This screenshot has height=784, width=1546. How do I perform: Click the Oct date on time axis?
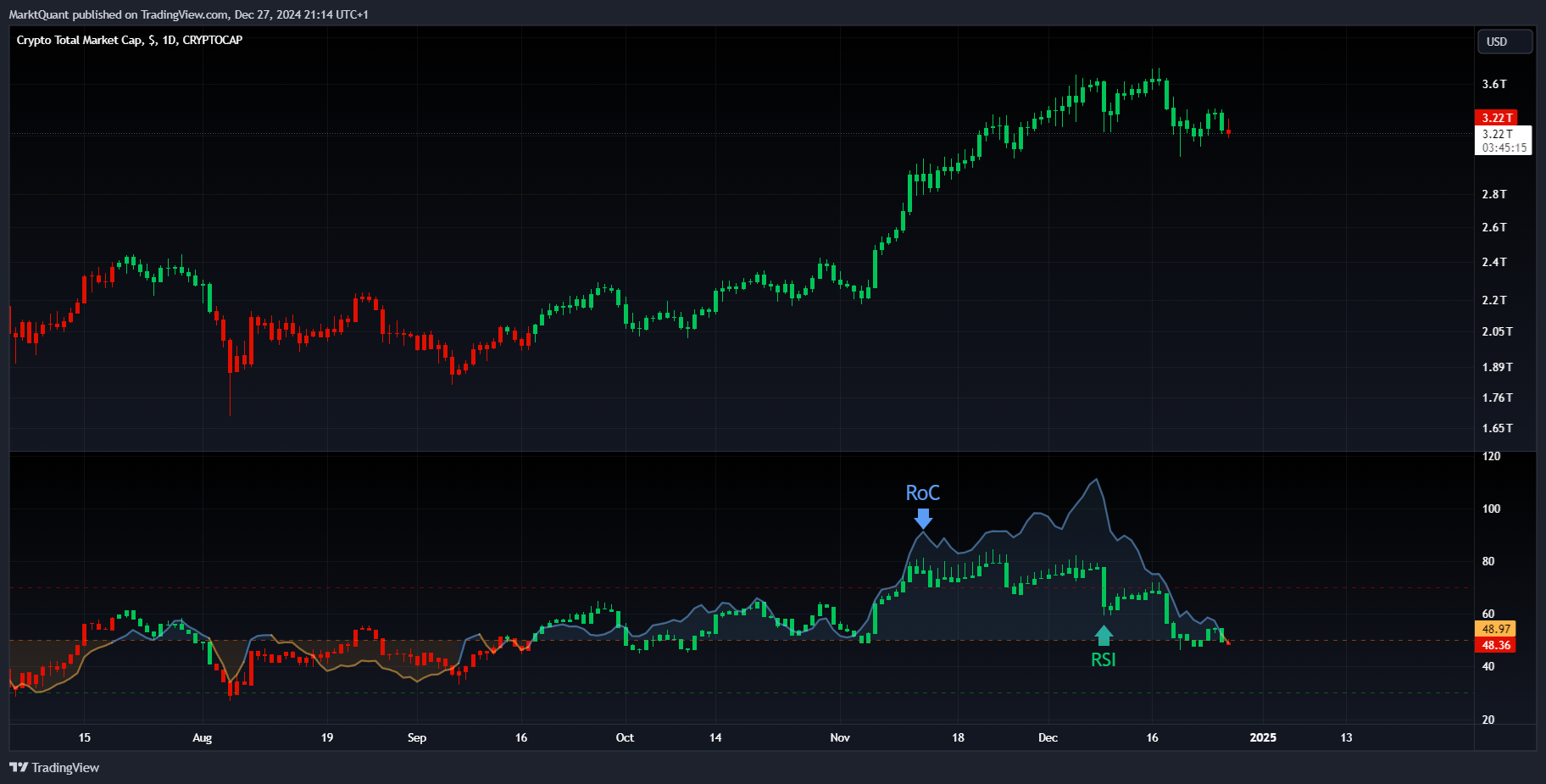tap(625, 737)
